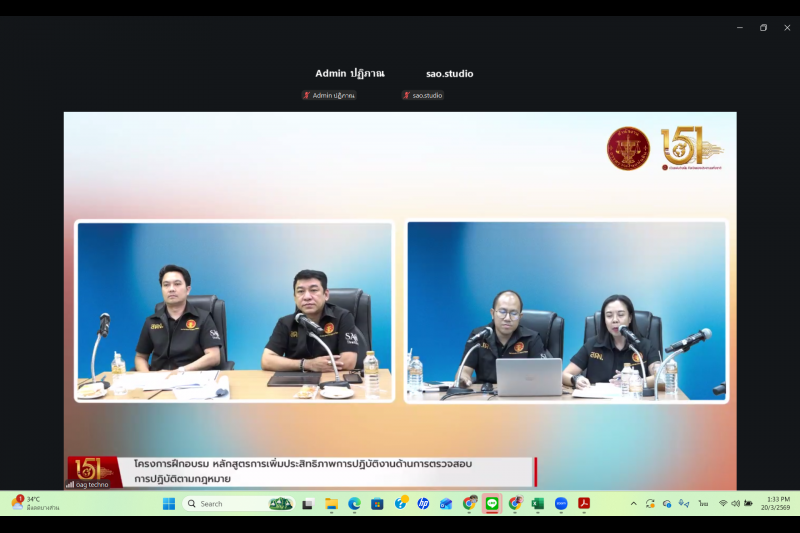Open Microsoft Store from the taskbar

[377, 504]
